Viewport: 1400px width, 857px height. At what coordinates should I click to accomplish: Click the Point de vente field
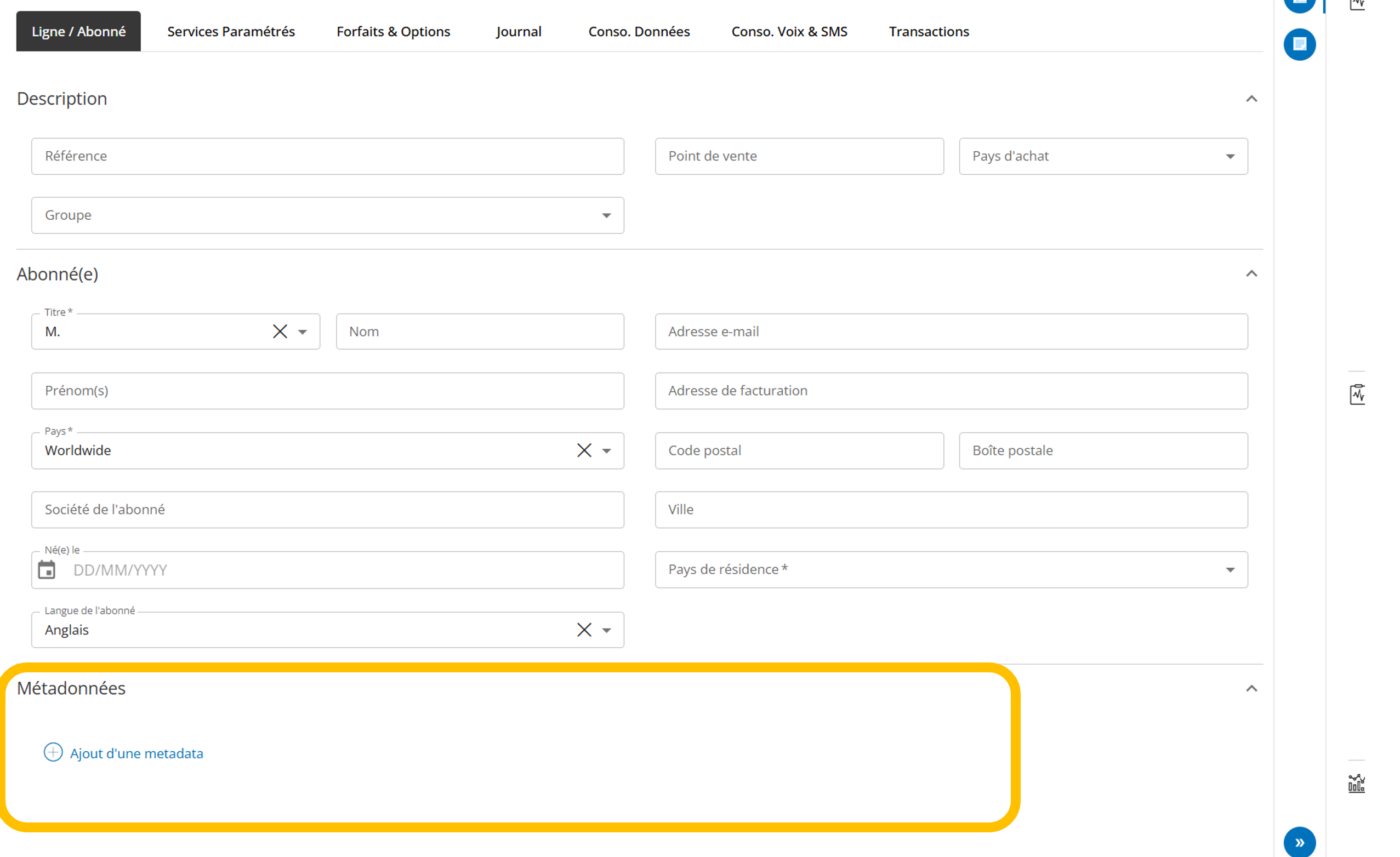[799, 156]
